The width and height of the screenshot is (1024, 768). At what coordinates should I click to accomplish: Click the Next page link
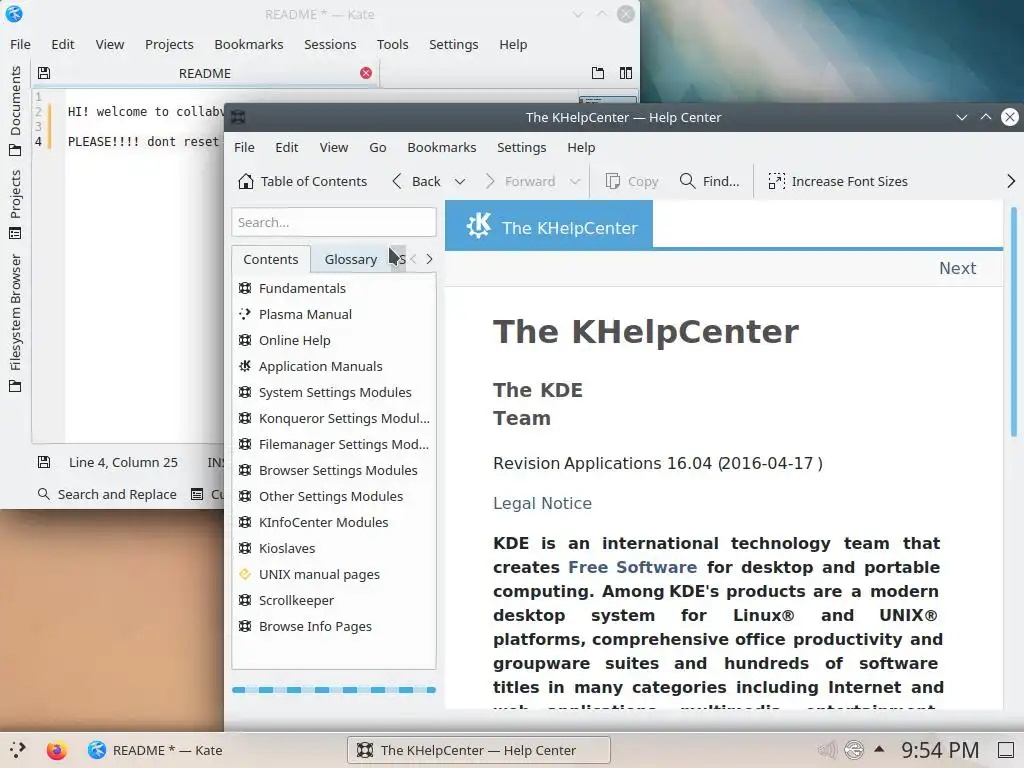957,268
